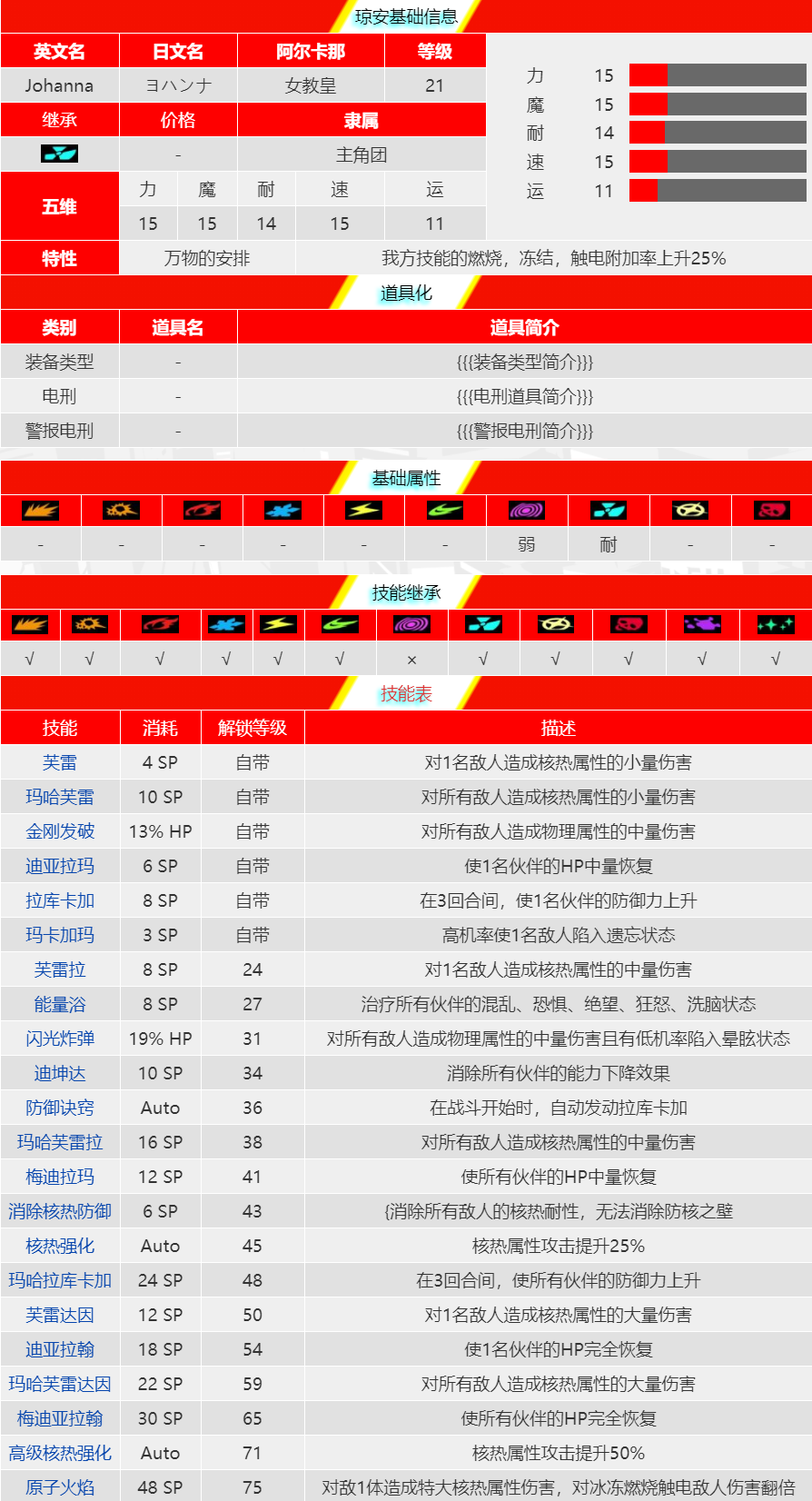Open the 玛哈芙雷拉 skill link
Image resolution: width=812 pixels, height=1501 pixels.
coord(60,1142)
